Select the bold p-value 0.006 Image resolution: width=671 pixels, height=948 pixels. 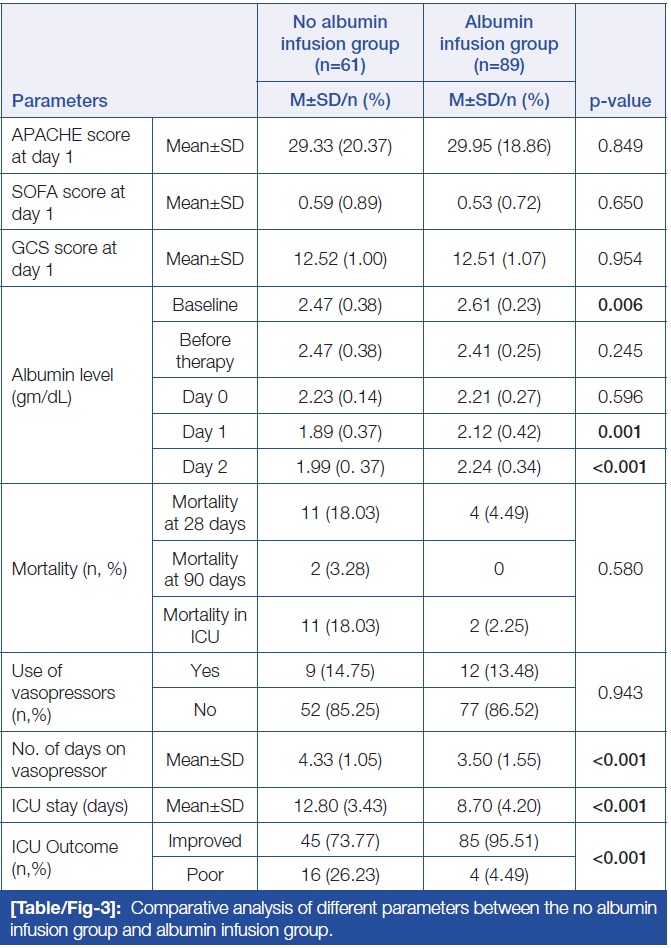coord(621,304)
